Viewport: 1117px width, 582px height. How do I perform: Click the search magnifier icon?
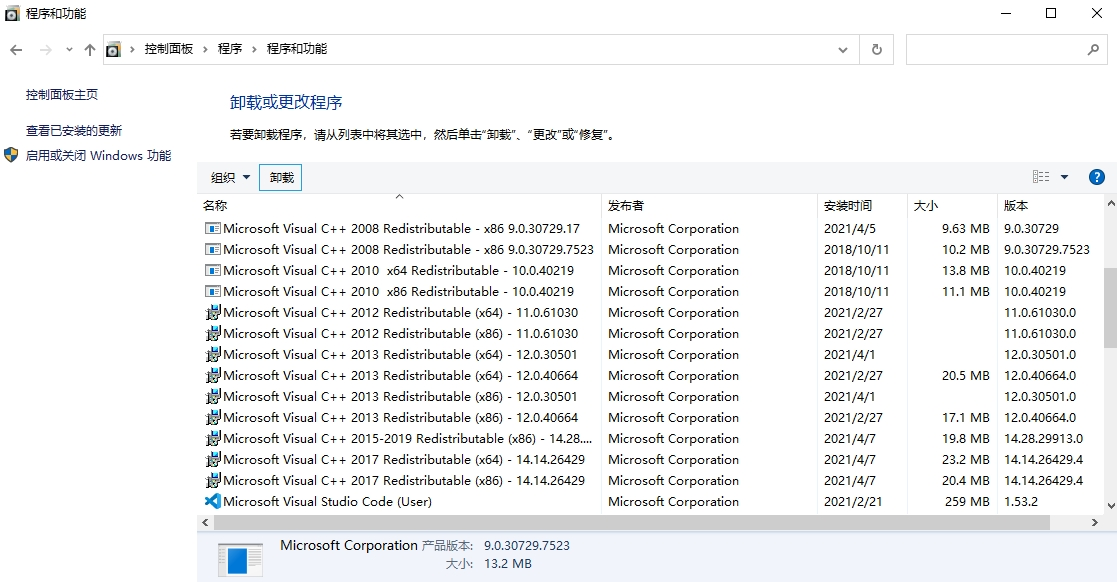coord(1093,50)
